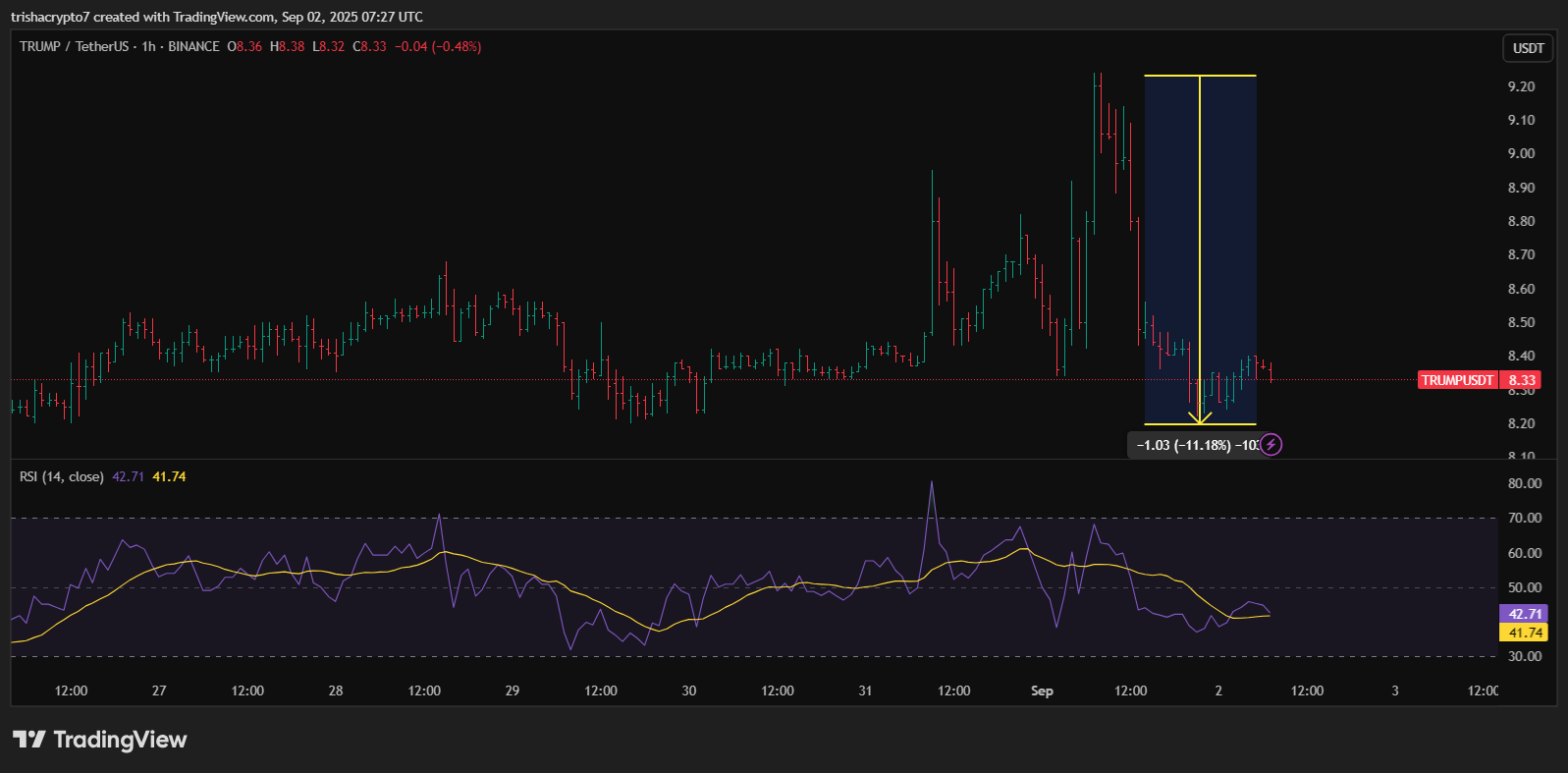The image size is (1568, 773).
Task: Click the 80.00 RSI axis label
Action: (1525, 483)
